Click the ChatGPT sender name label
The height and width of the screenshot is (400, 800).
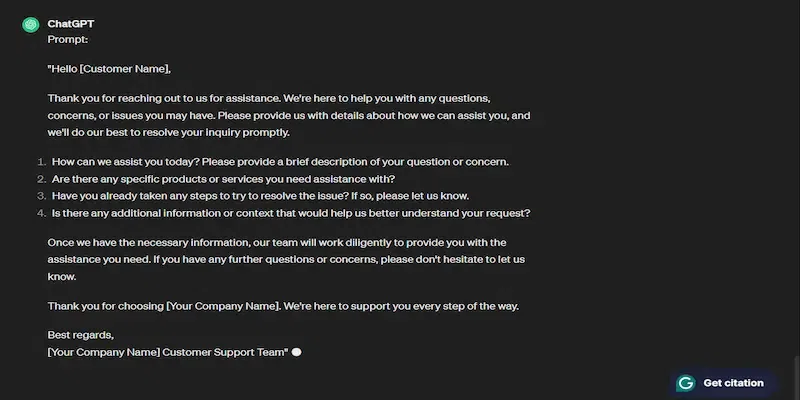tap(69, 23)
